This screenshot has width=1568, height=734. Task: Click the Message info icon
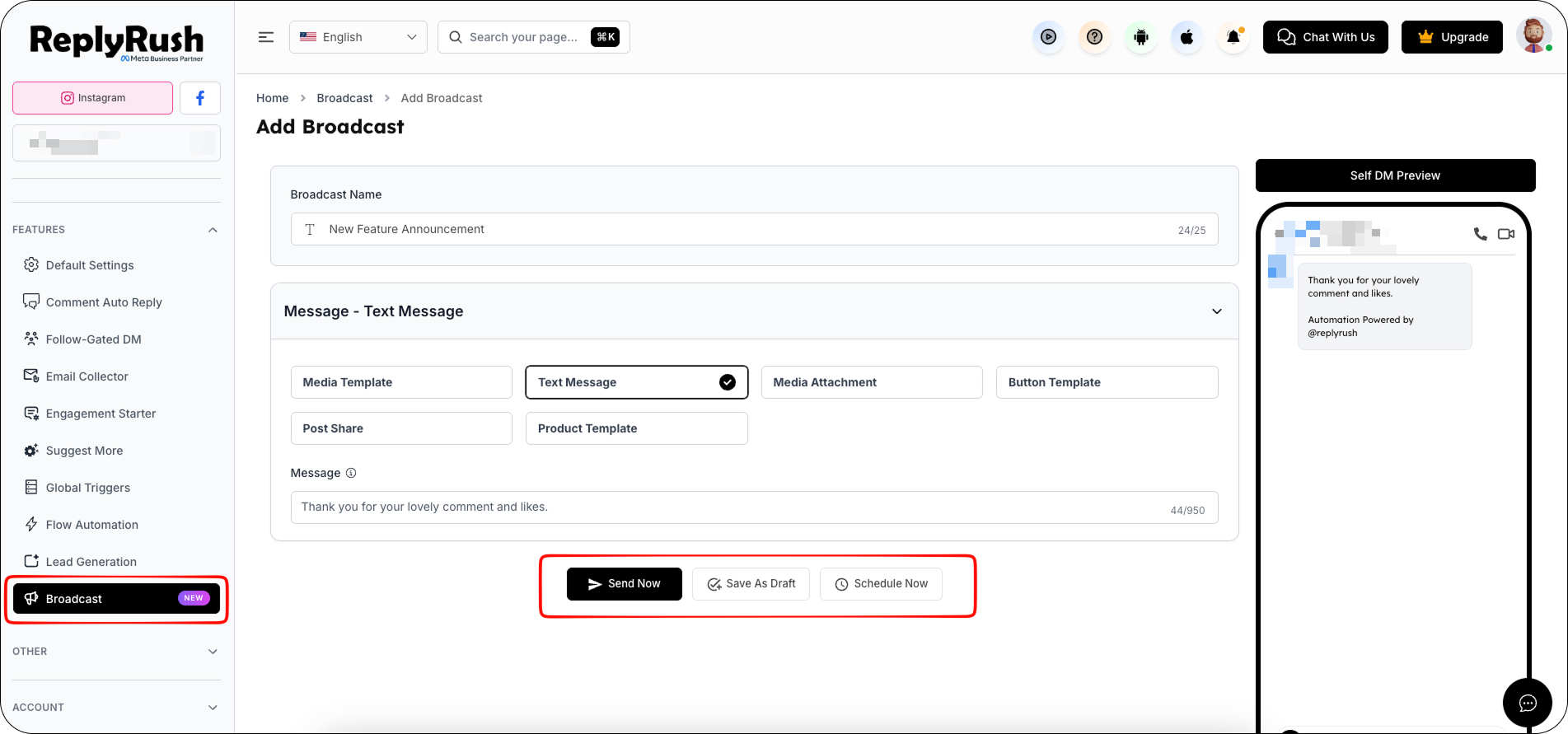tap(351, 473)
